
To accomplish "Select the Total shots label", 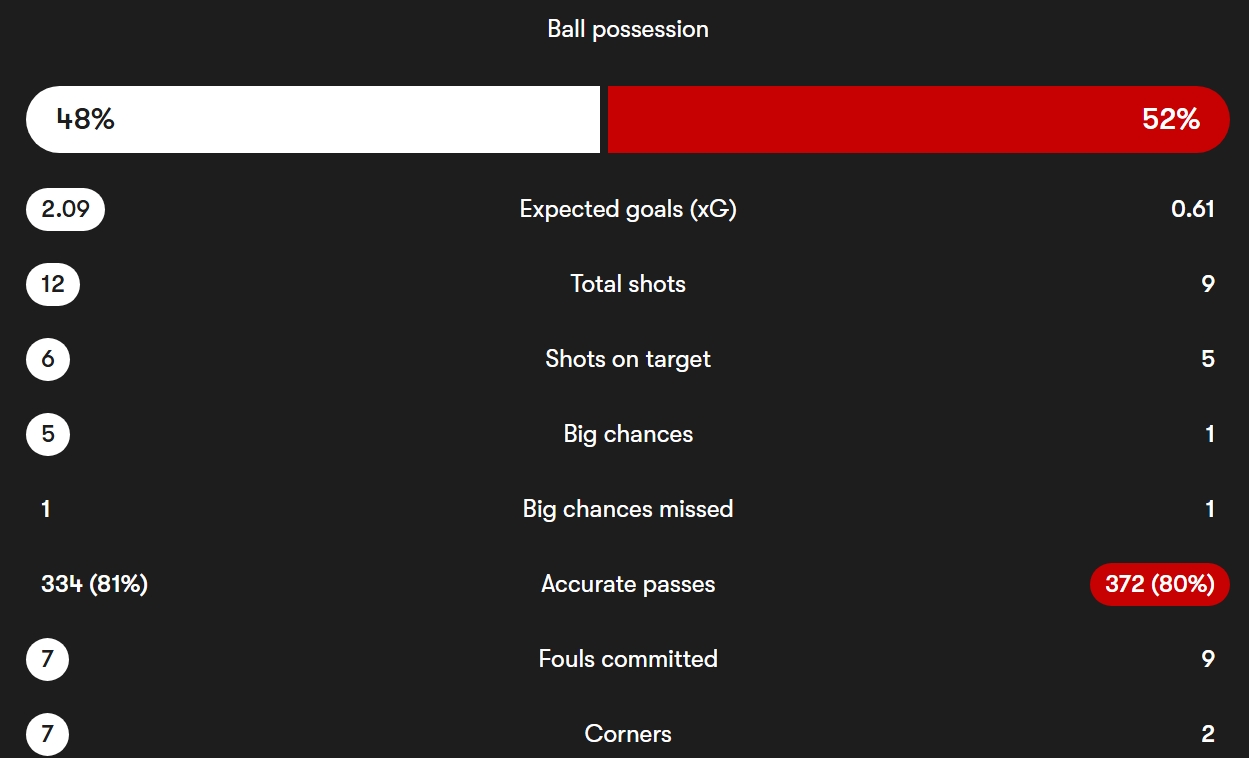I will [x=628, y=284].
